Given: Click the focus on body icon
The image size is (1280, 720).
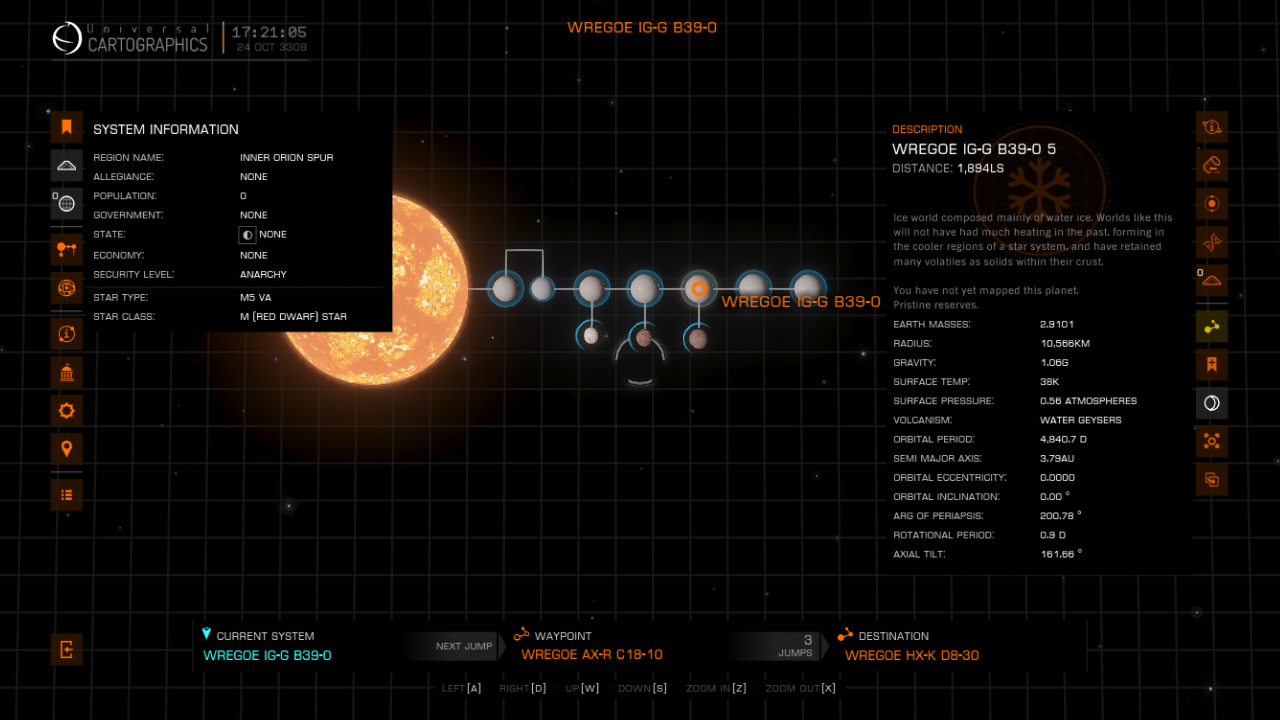Looking at the screenshot, I should pyautogui.click(x=1212, y=441).
